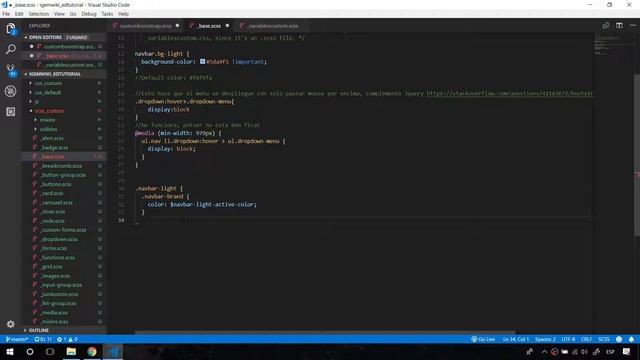Open the Edit menu
This screenshot has width=640, height=360.
point(19,14)
